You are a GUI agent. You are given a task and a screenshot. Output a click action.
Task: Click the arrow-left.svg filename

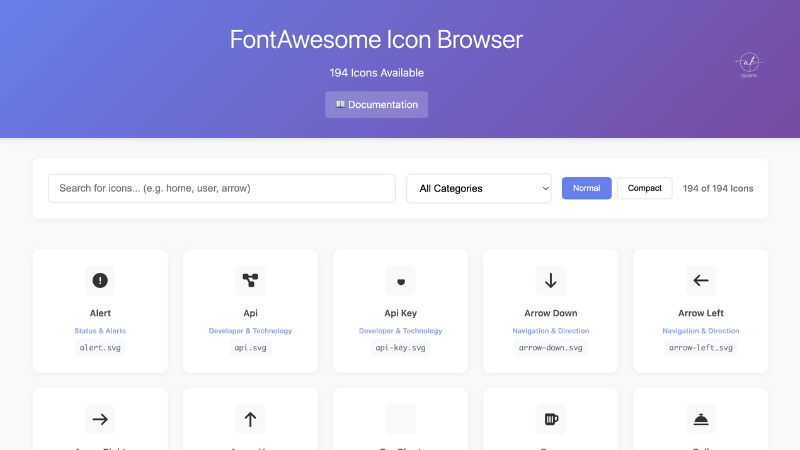click(x=701, y=347)
